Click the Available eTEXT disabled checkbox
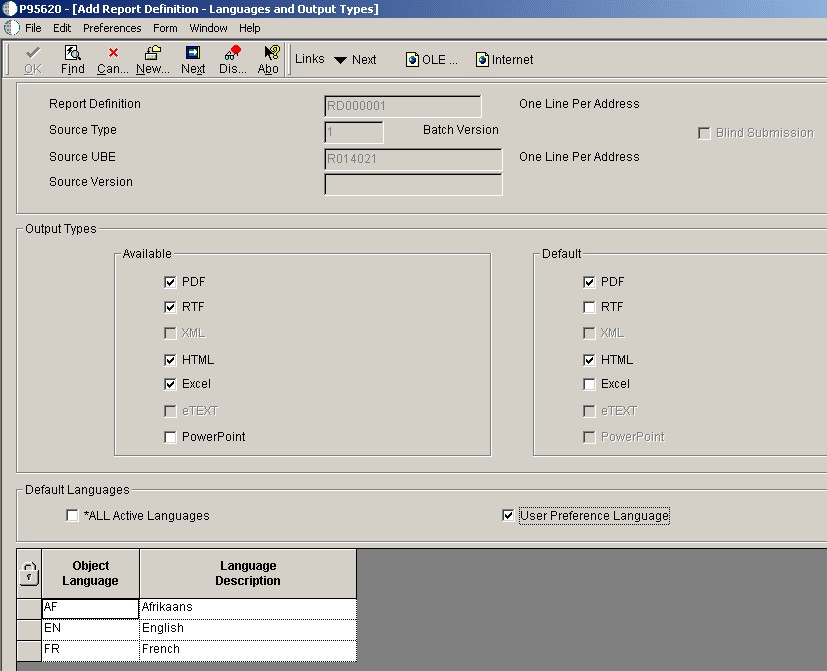The image size is (827, 671). [170, 411]
